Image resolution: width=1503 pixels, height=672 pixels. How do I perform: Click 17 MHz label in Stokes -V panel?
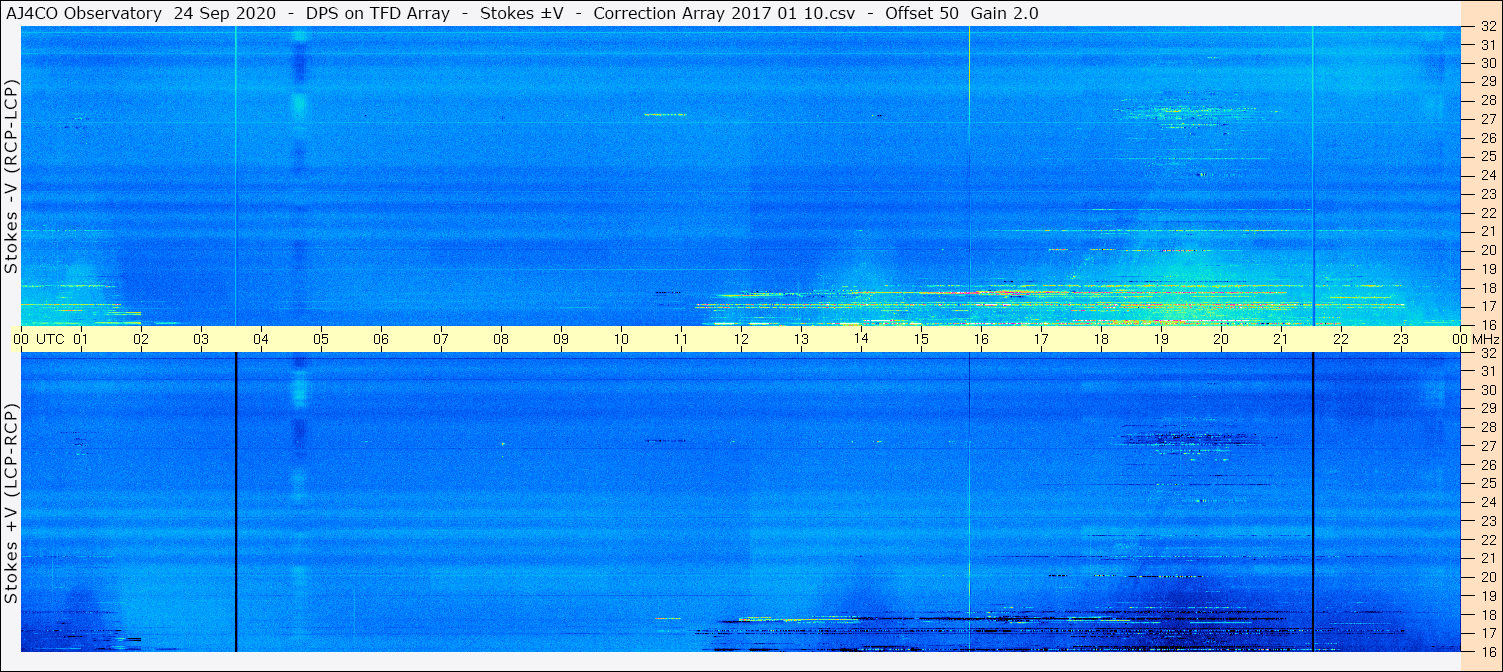(x=1487, y=306)
